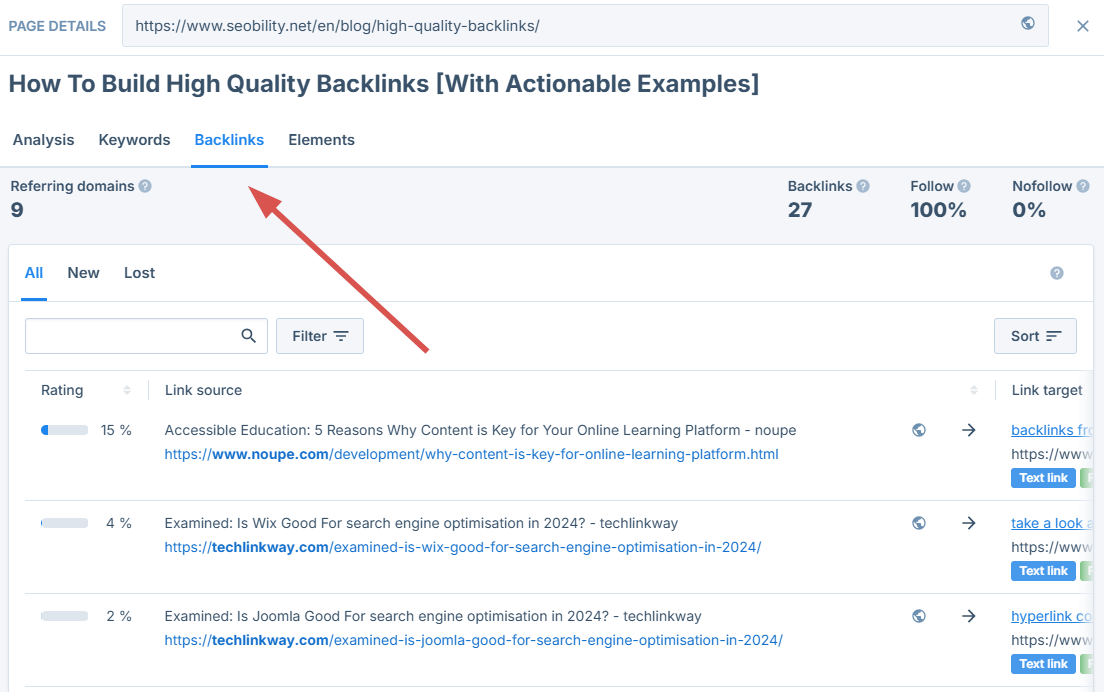This screenshot has width=1104, height=692.
Task: Show New backlinks tab
Action: [x=83, y=273]
